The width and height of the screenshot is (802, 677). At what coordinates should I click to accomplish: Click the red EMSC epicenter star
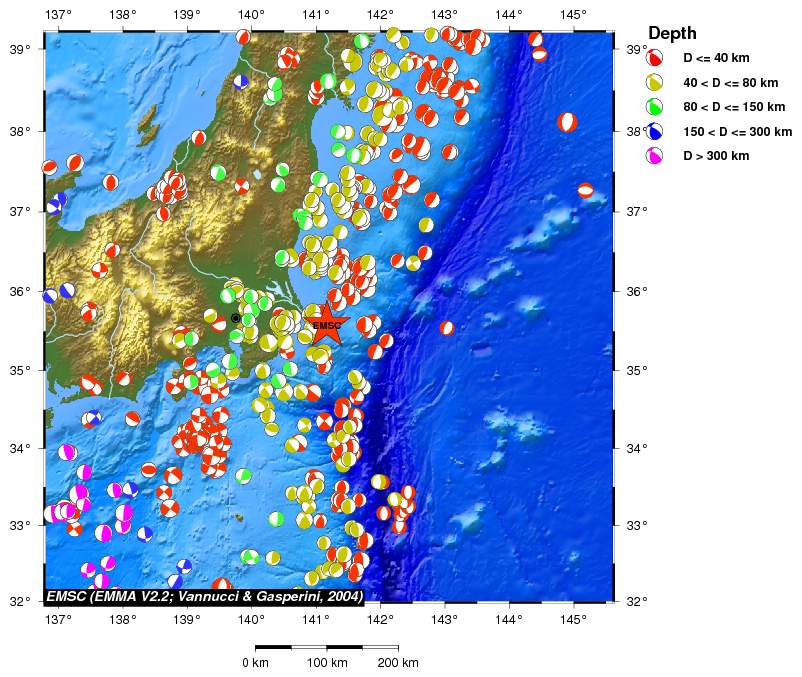pos(326,324)
